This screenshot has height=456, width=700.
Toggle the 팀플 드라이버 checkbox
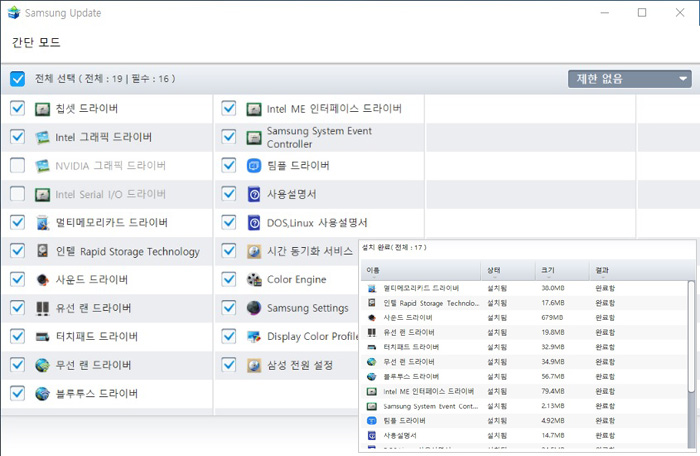click(x=229, y=165)
